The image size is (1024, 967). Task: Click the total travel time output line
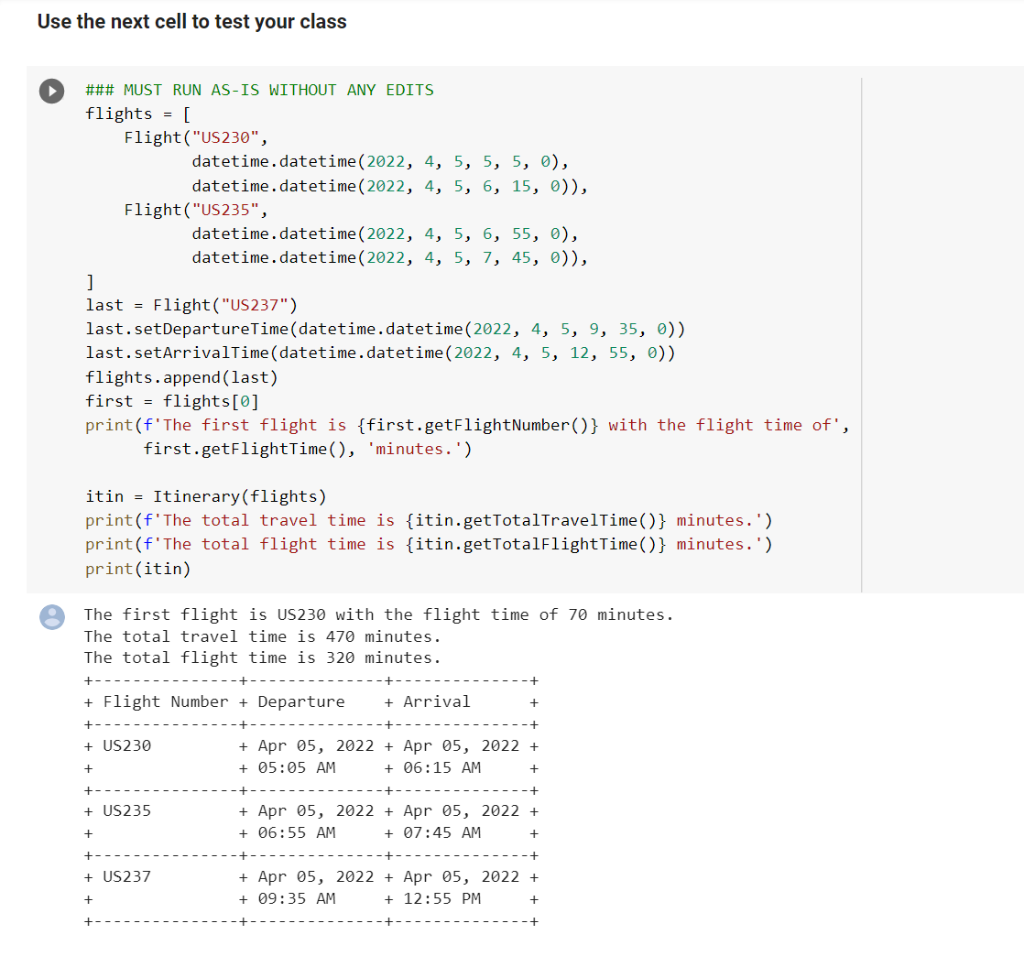pyautogui.click(x=265, y=636)
